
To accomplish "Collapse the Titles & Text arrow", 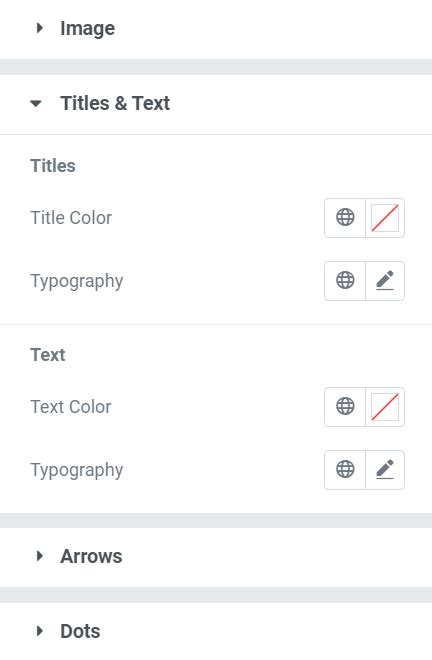I will pos(36,103).
